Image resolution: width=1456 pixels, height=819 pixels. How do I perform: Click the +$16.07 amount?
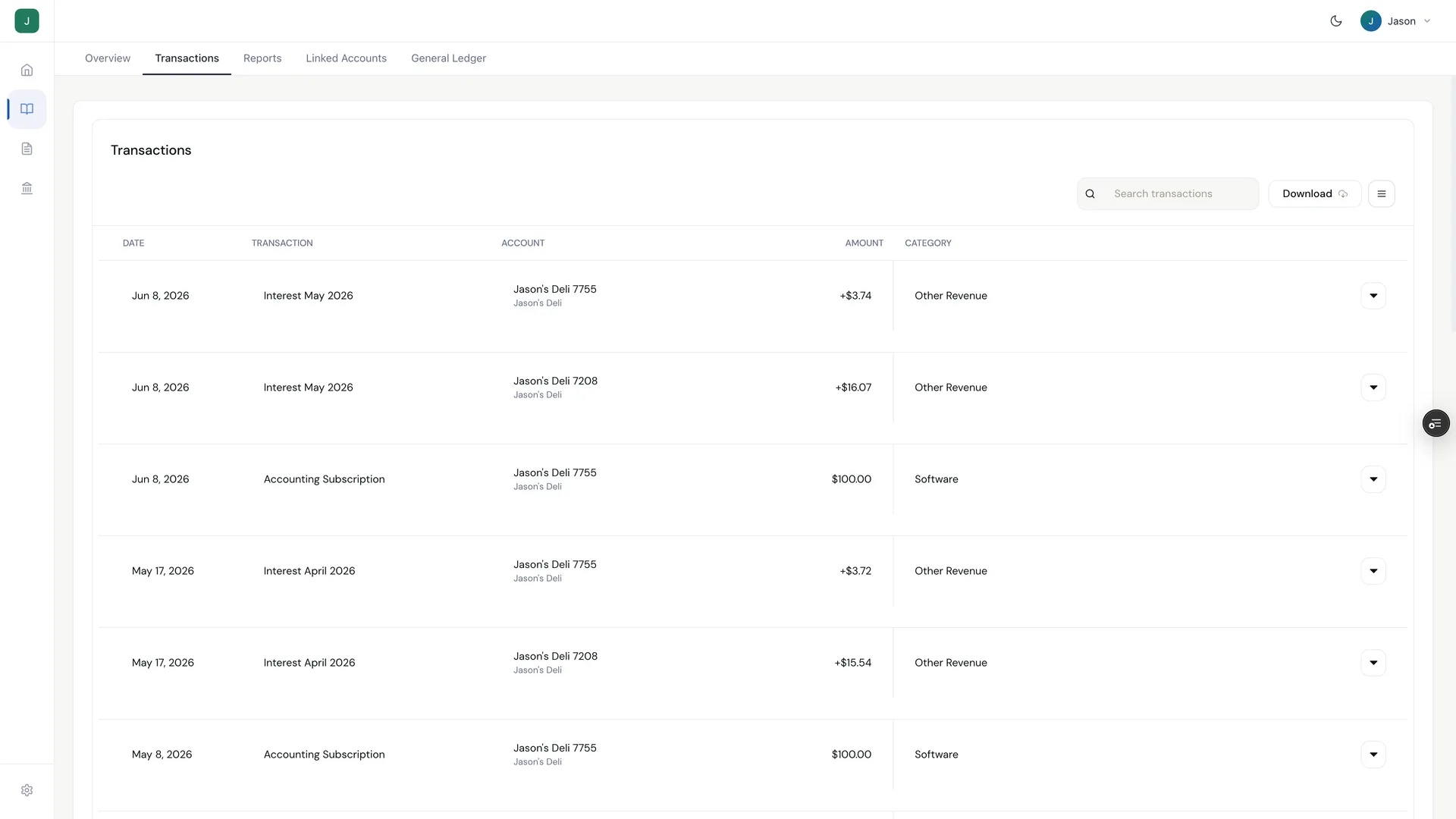tap(853, 388)
